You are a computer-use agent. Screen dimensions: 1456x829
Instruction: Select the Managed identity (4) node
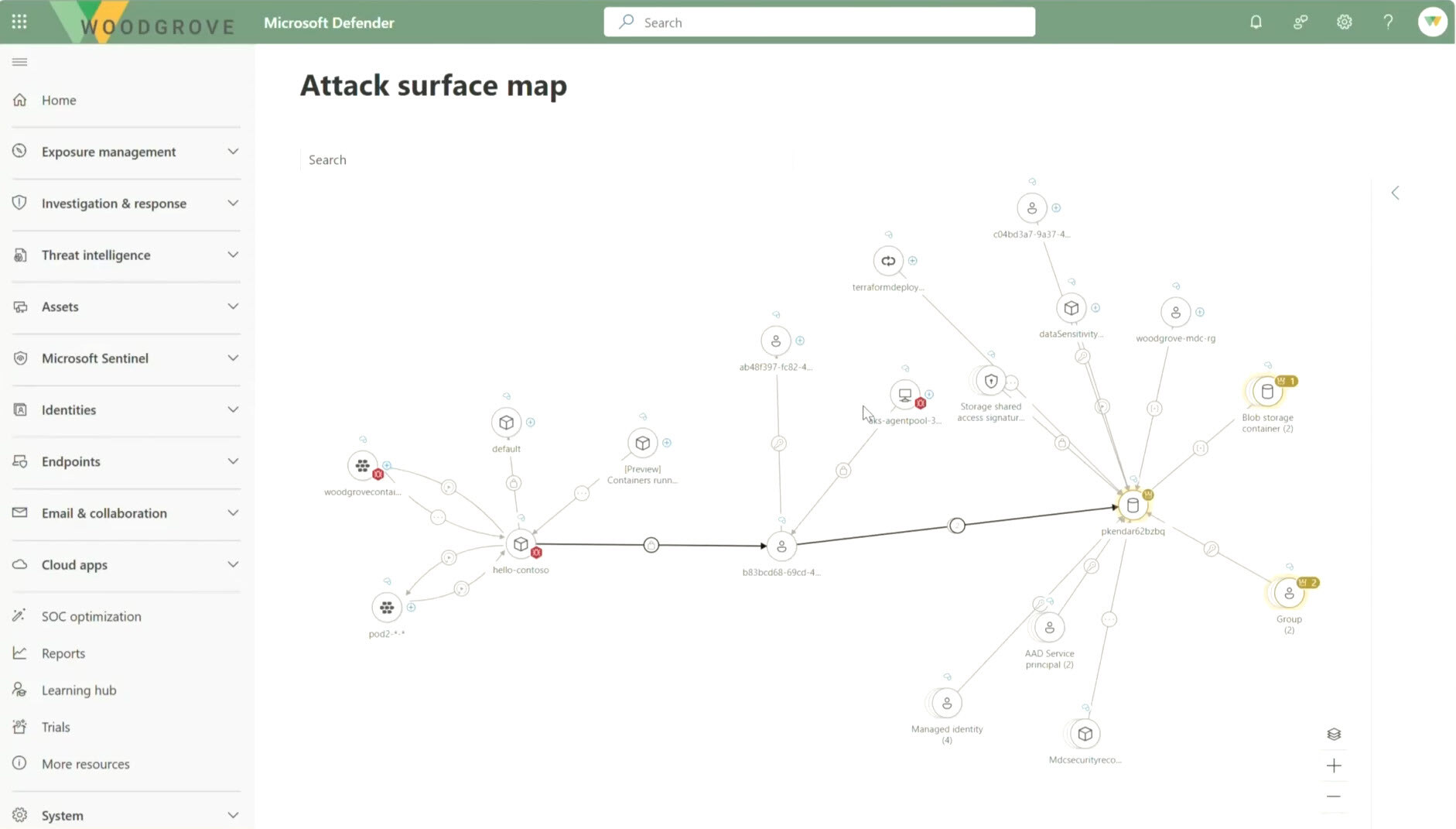[x=947, y=704]
